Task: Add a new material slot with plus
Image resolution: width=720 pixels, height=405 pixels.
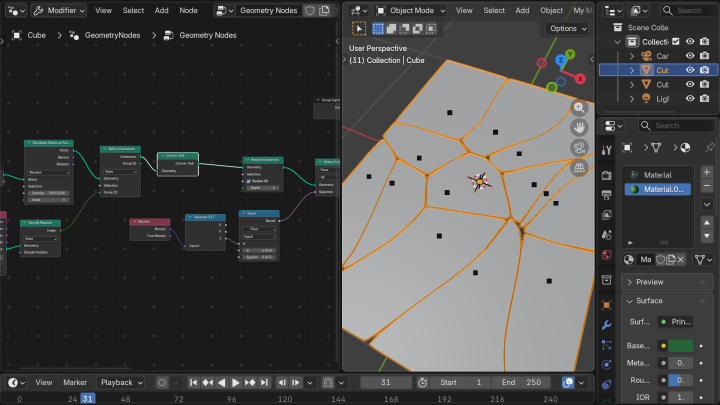Action: tap(707, 172)
